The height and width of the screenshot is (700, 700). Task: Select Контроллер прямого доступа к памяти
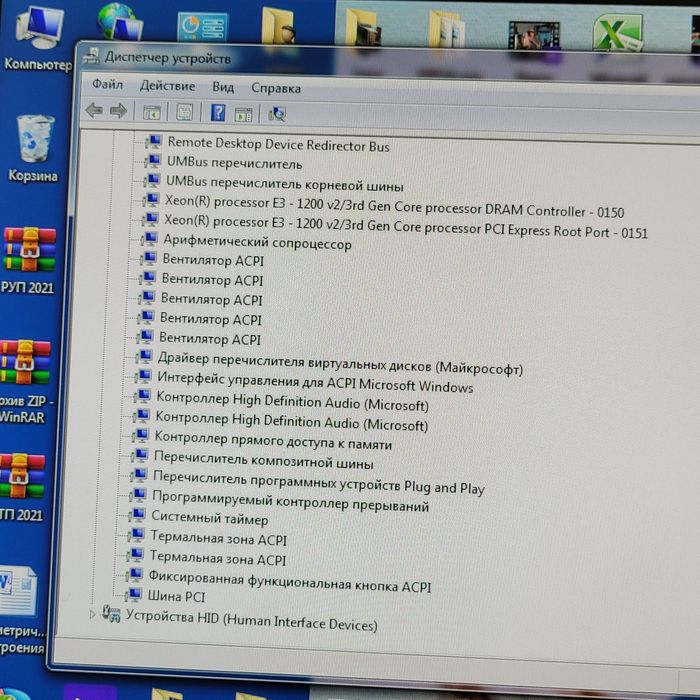273,440
